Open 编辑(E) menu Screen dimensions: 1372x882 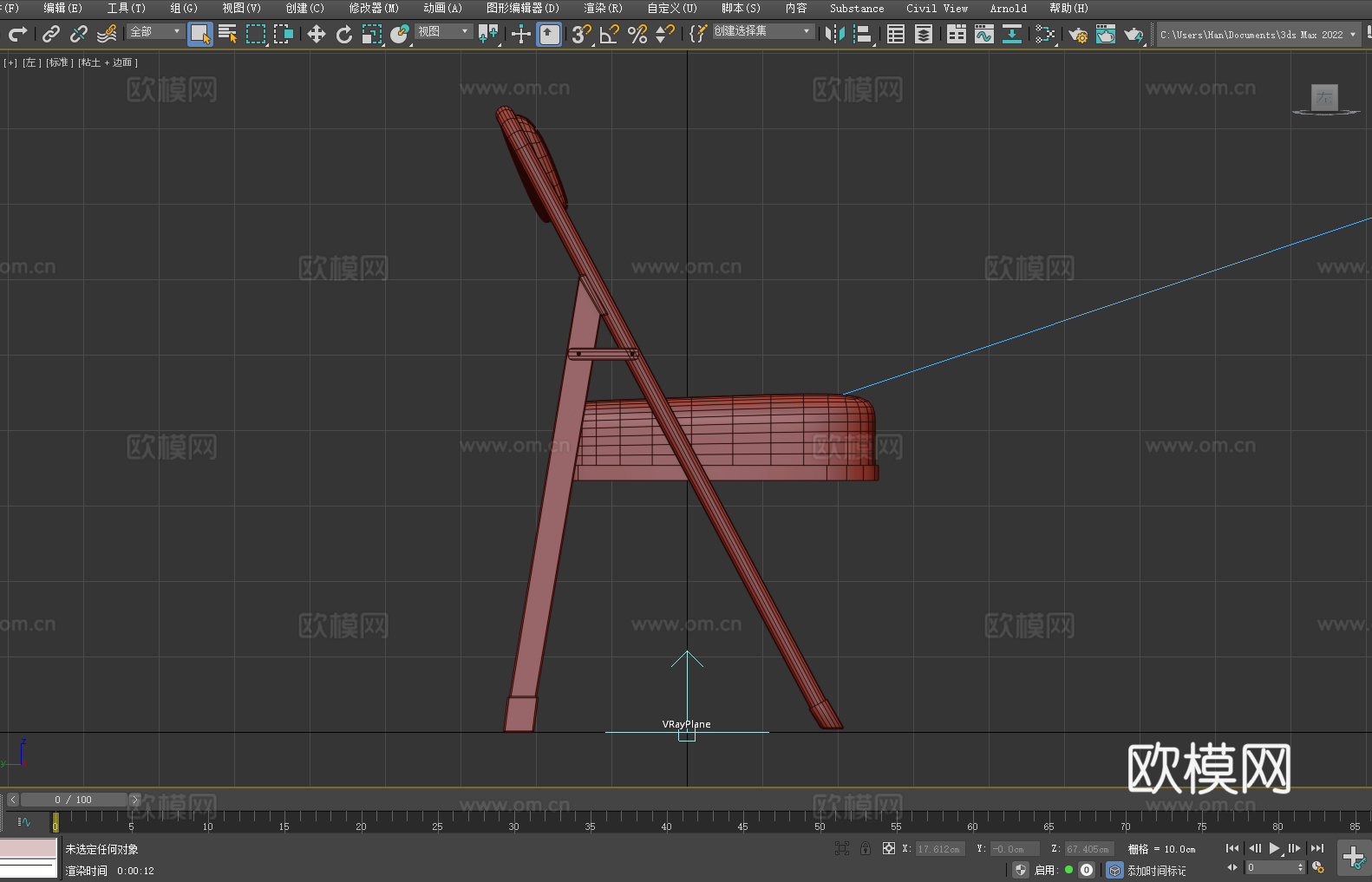pyautogui.click(x=63, y=8)
